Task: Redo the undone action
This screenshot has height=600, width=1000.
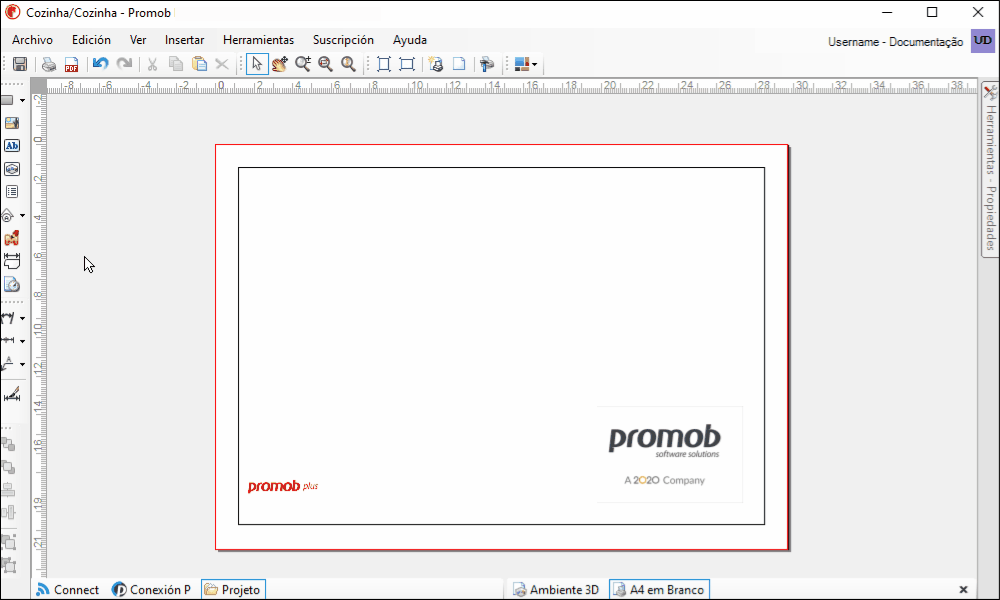Action: [124, 64]
